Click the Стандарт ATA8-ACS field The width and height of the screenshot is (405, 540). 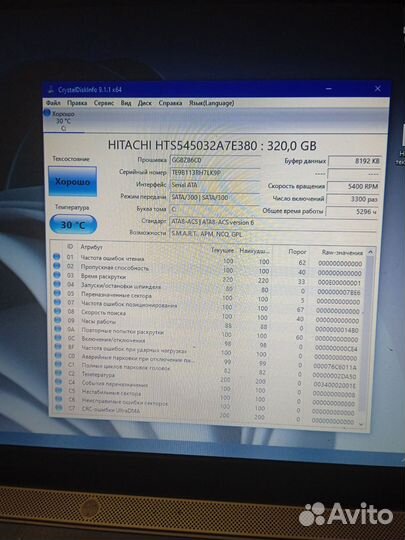(273, 222)
